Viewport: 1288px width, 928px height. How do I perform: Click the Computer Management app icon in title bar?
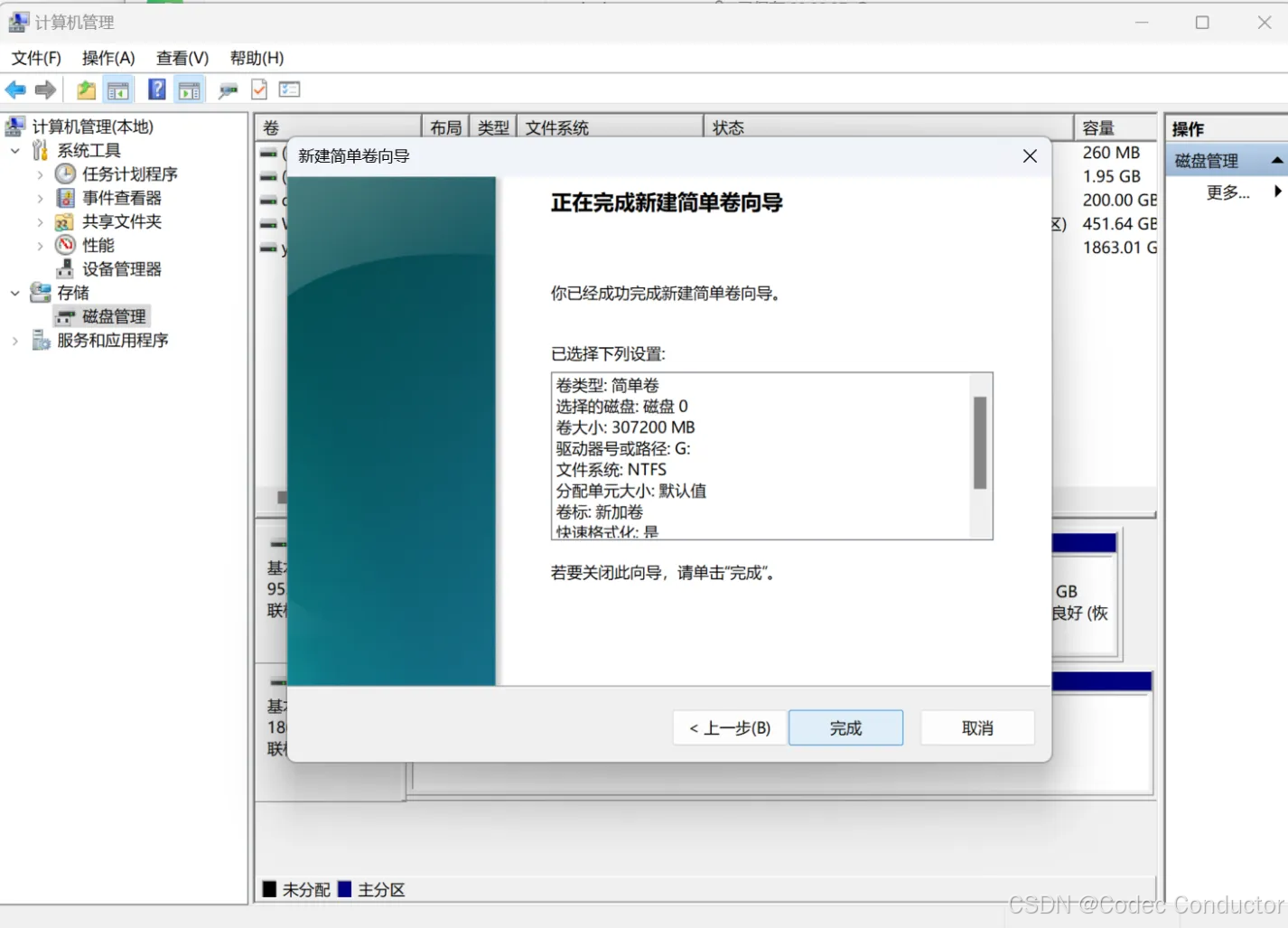click(x=18, y=22)
